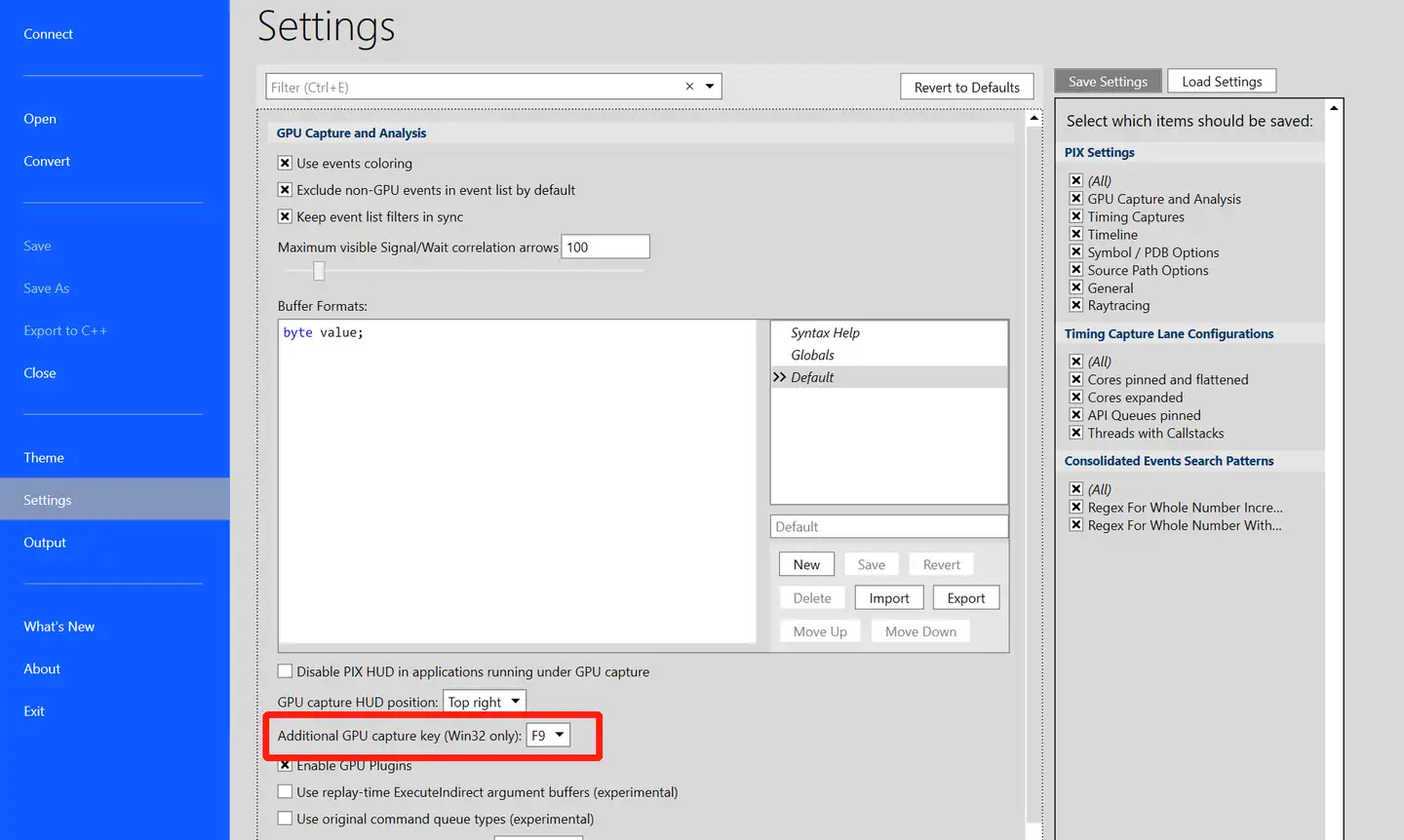This screenshot has height=840, width=1404.
Task: Toggle Raytracing save checkbox
Action: (x=1076, y=305)
